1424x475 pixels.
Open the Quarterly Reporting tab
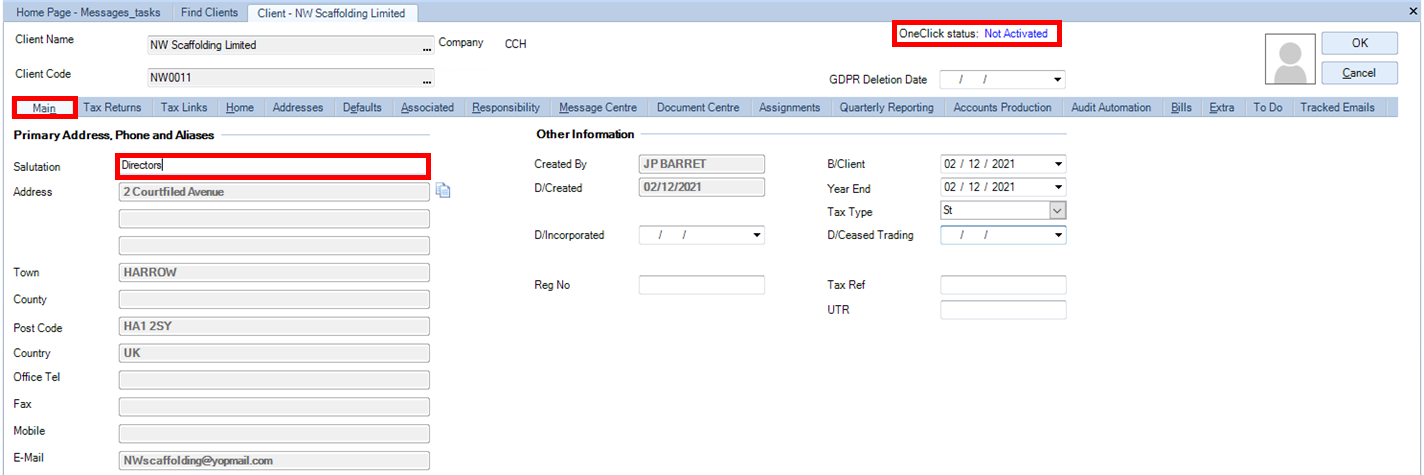point(886,107)
